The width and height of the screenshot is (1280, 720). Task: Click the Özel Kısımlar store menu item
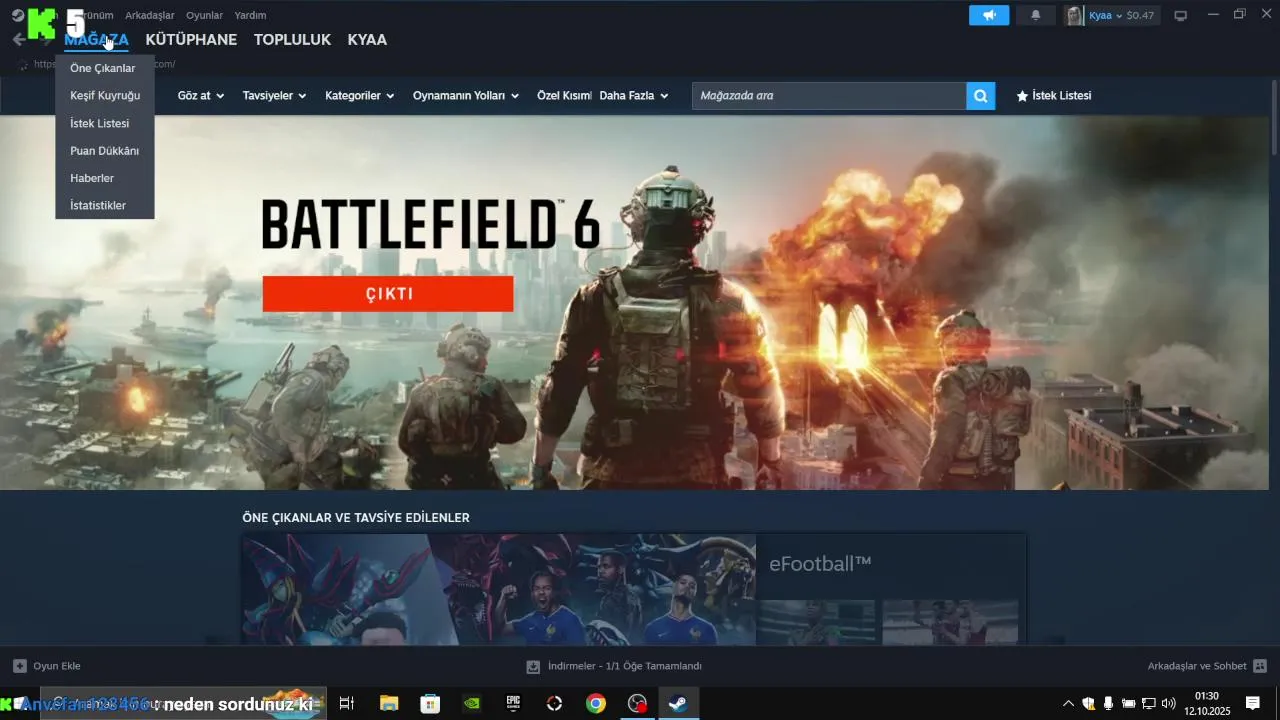tap(564, 96)
